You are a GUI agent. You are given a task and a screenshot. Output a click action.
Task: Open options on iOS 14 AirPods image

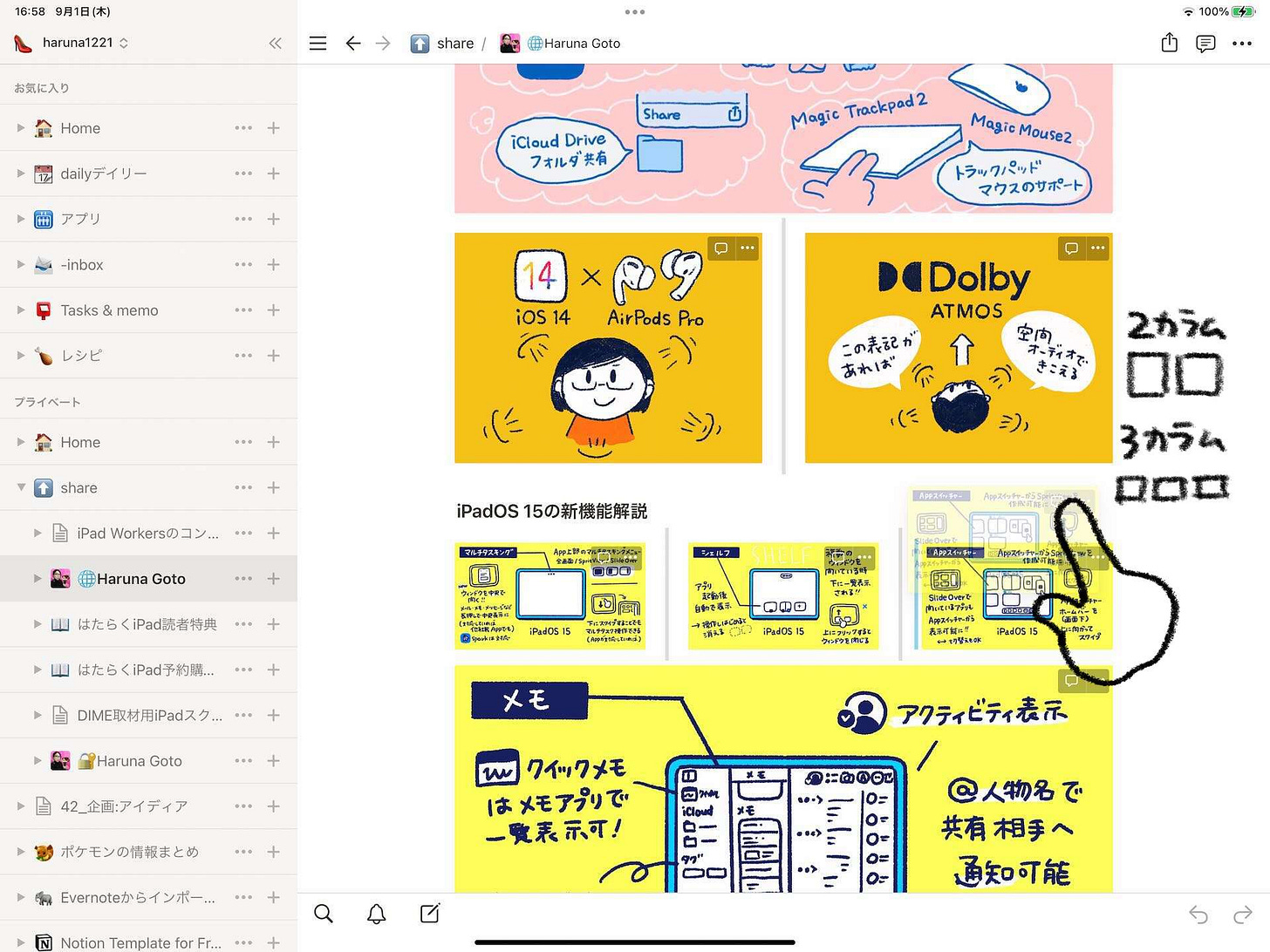click(748, 248)
